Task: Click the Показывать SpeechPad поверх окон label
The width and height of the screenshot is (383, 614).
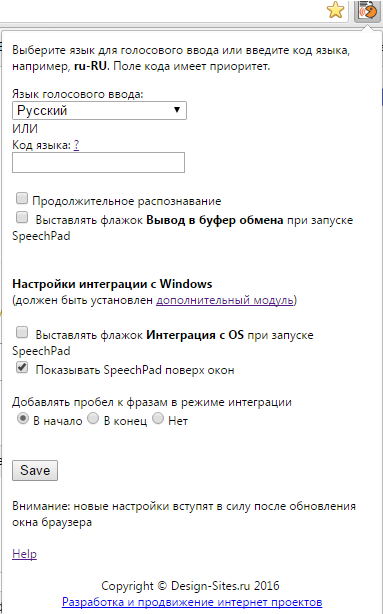Action: point(135,370)
